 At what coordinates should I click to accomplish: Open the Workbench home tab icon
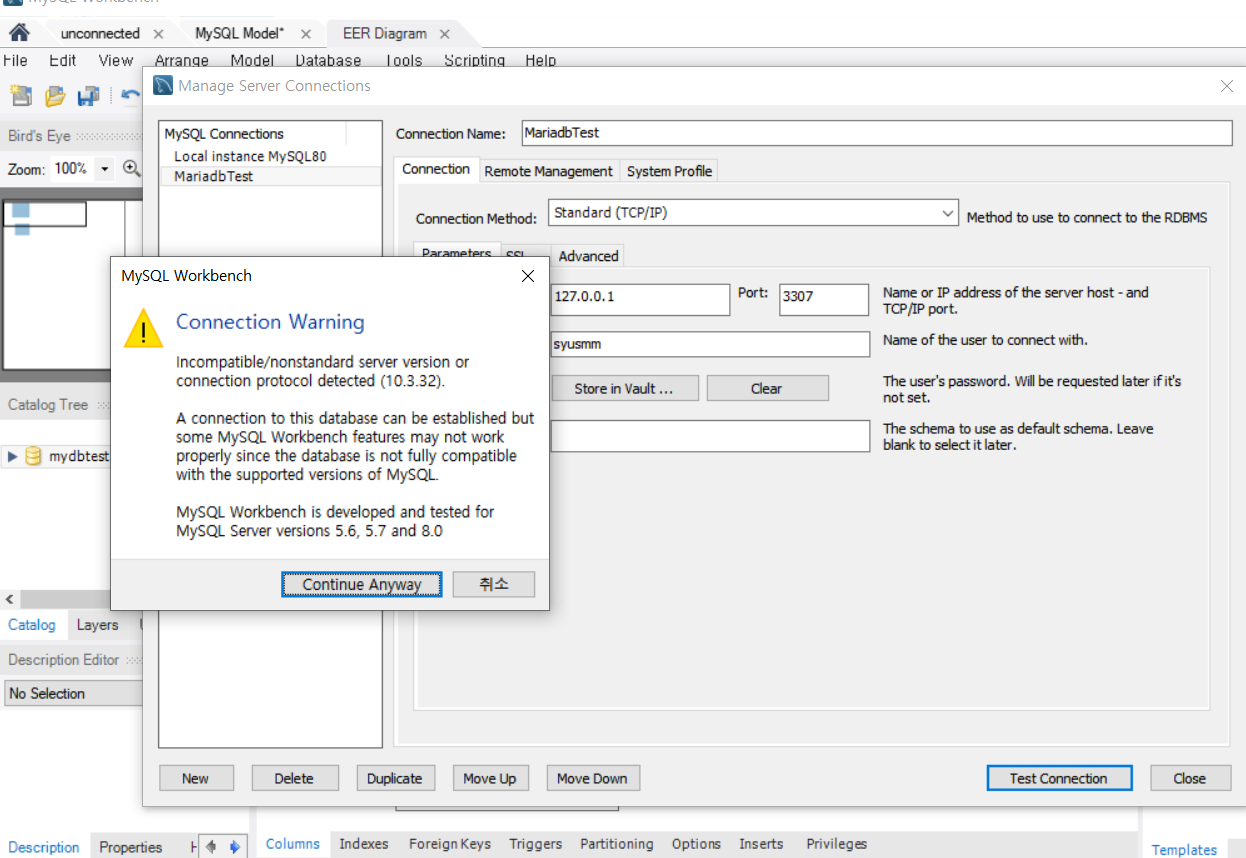coord(19,33)
